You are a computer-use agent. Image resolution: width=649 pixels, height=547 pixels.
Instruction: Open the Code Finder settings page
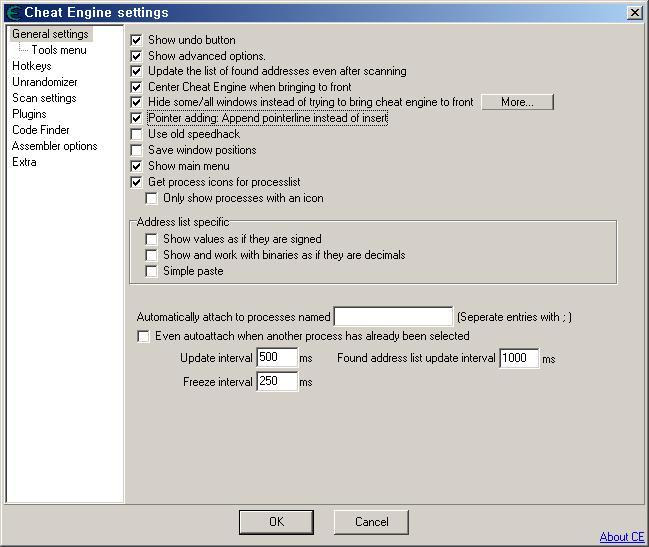point(41,130)
